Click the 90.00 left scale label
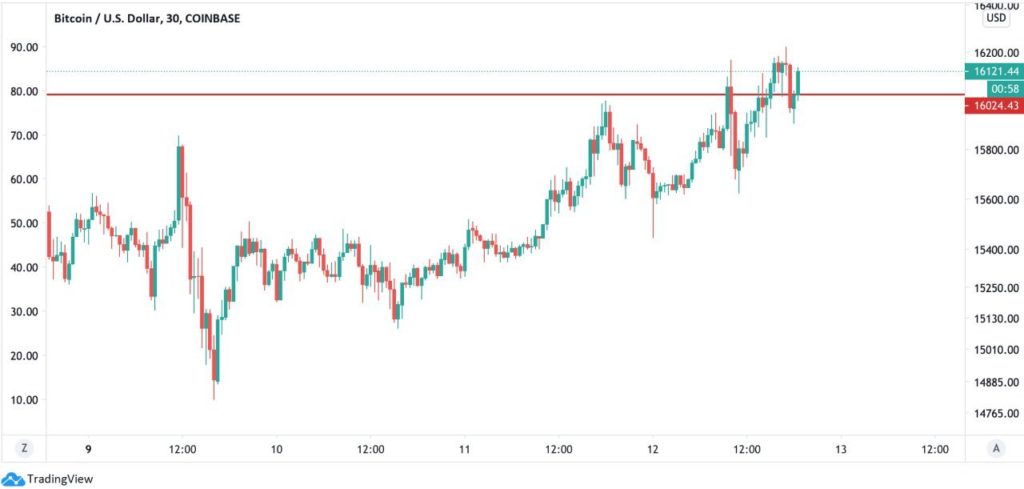Image resolution: width=1024 pixels, height=489 pixels. coord(24,48)
